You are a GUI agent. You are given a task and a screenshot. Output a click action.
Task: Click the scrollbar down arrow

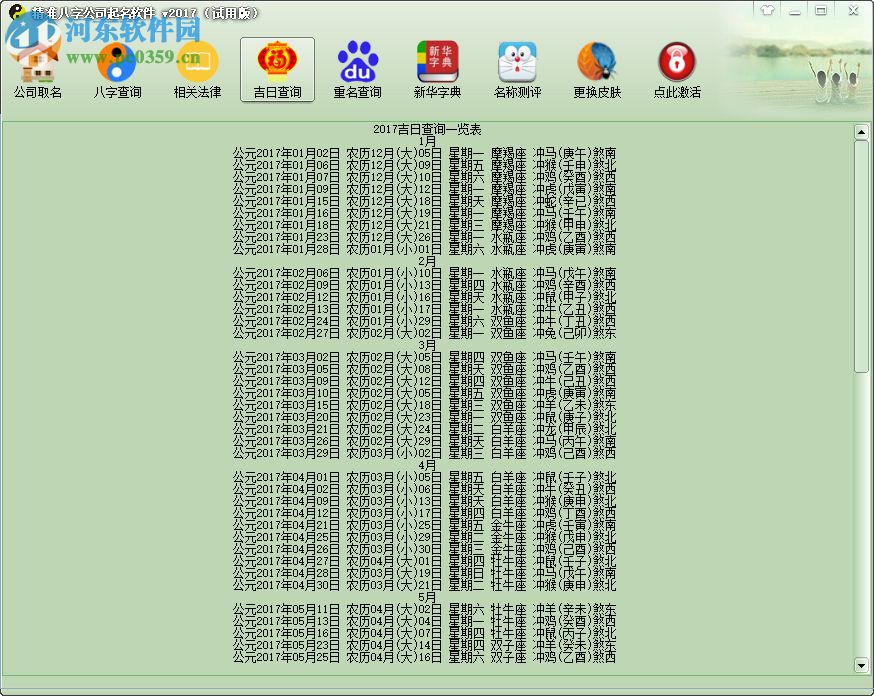tap(861, 665)
